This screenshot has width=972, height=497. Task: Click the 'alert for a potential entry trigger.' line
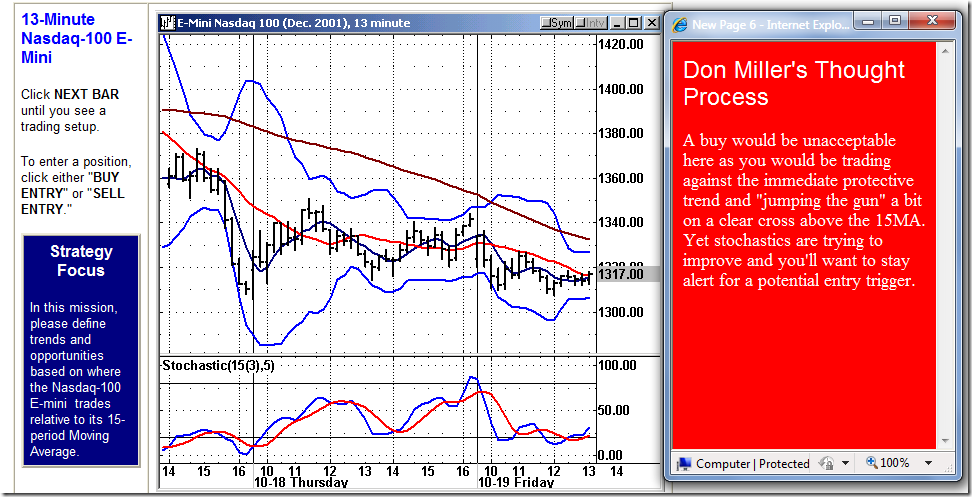pos(798,281)
